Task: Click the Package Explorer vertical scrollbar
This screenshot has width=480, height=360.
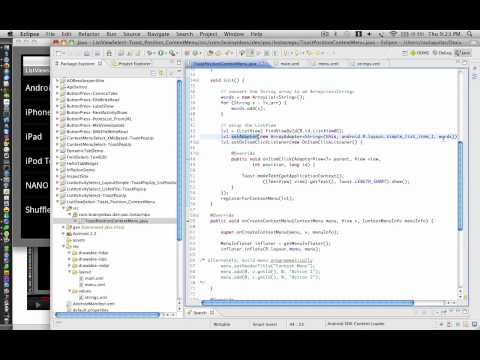Action: (x=179, y=160)
